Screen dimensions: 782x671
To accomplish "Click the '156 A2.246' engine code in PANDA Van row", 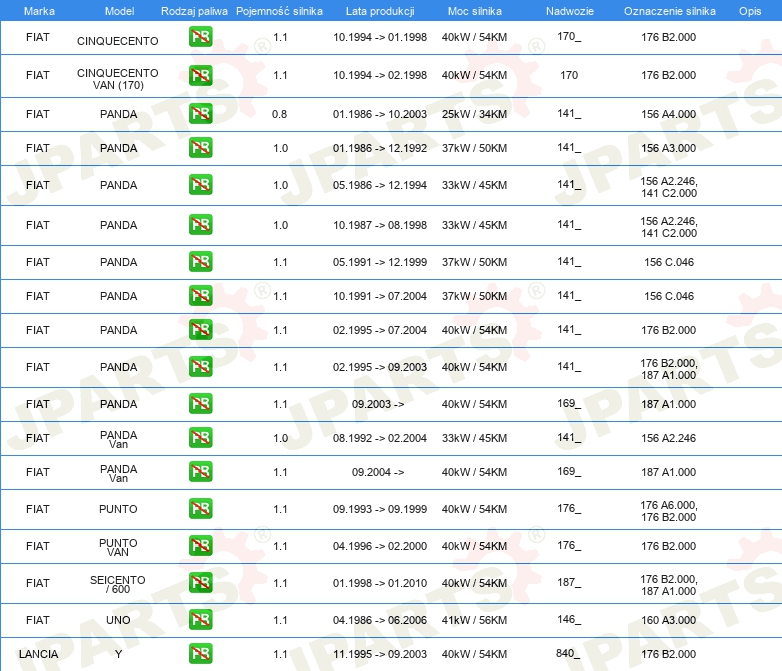I will click(669, 438).
